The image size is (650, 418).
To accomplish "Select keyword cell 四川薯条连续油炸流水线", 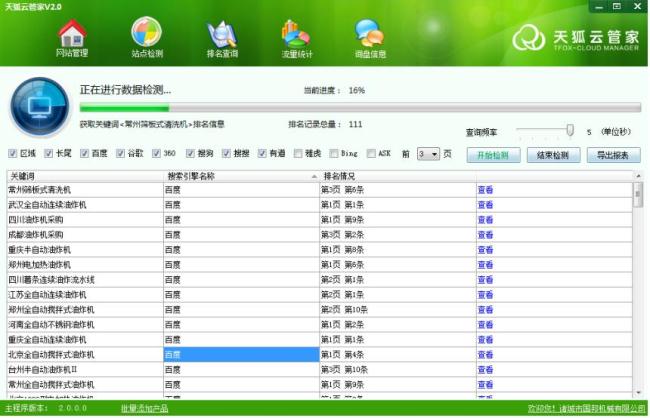I will (85, 280).
